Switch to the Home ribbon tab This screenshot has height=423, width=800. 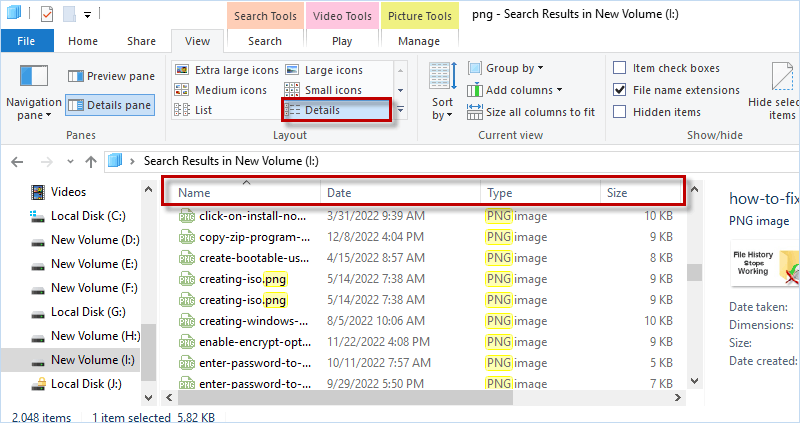83,41
